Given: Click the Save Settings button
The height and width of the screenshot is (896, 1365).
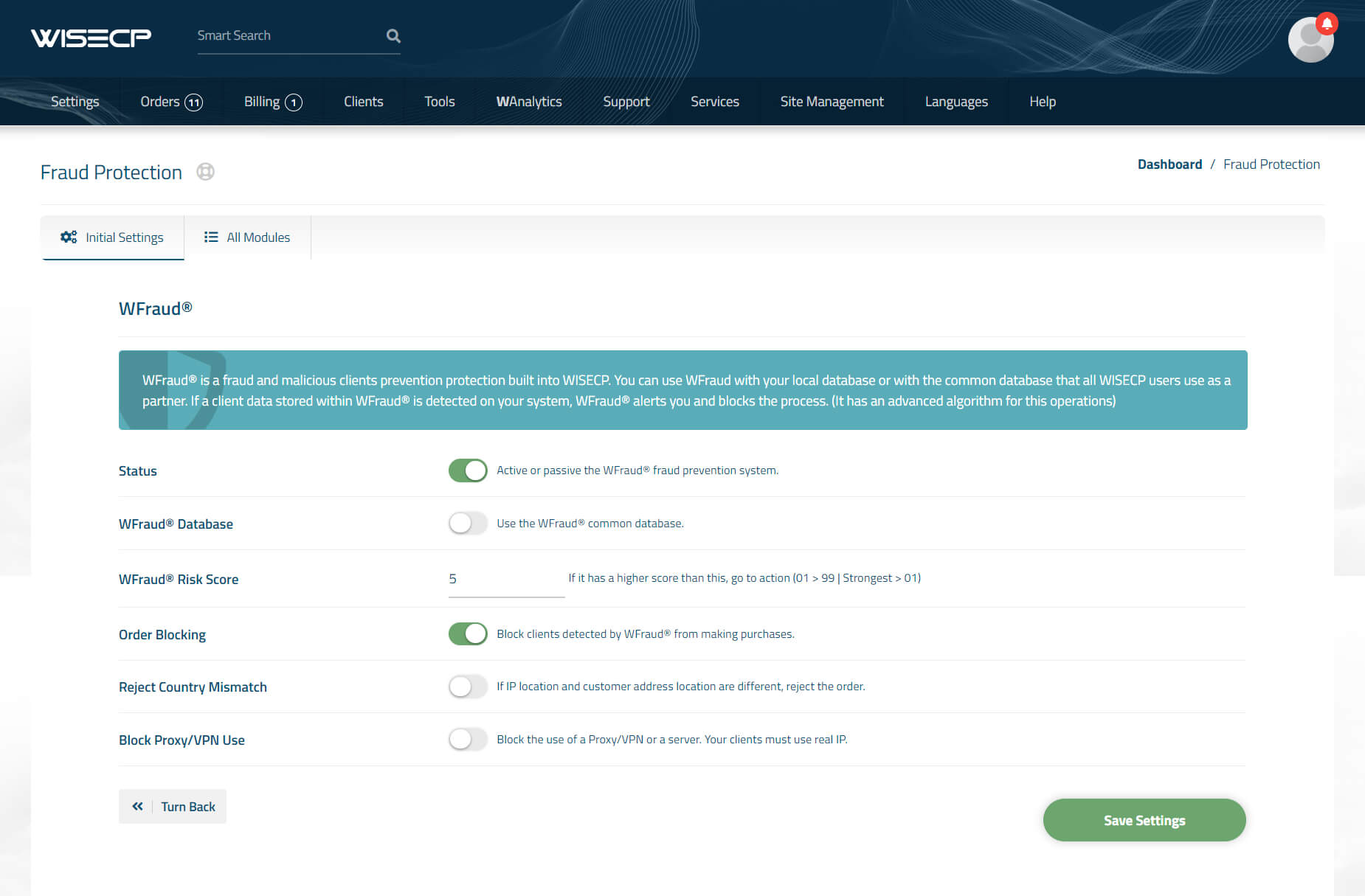Looking at the screenshot, I should pyautogui.click(x=1144, y=820).
